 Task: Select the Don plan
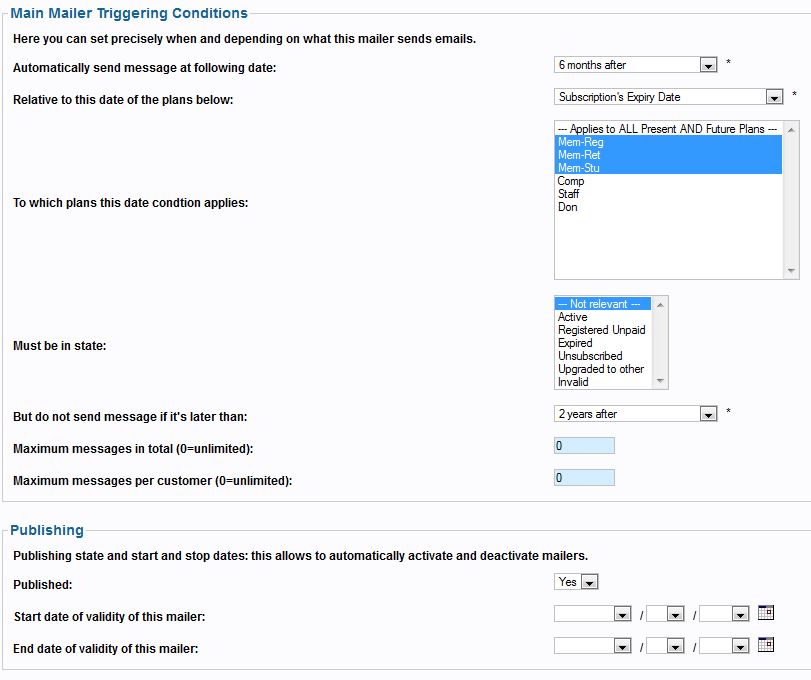668,207
